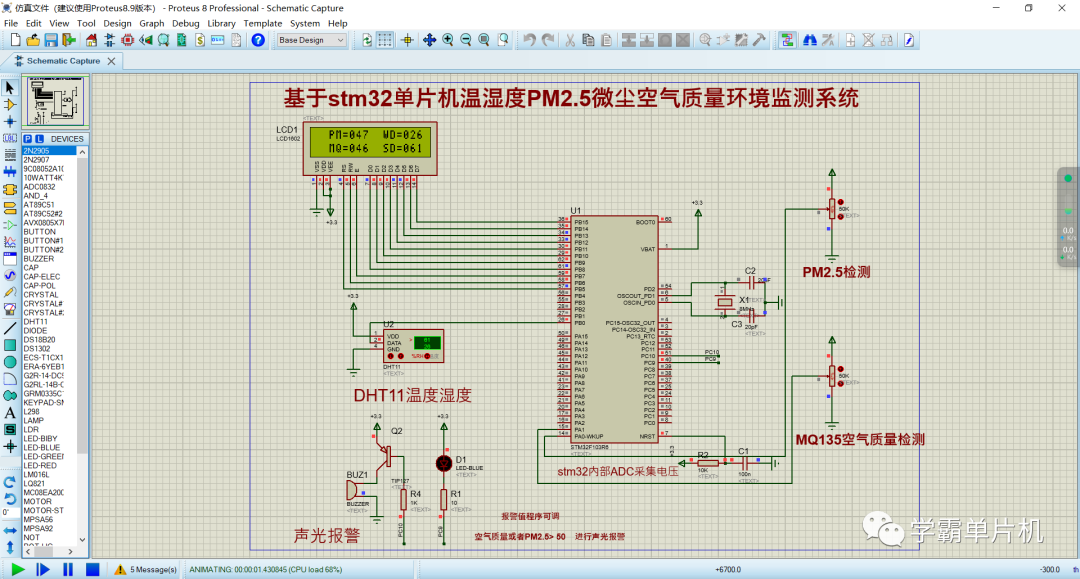Select the Wire Label (LBL) mode tool

(x=10, y=138)
